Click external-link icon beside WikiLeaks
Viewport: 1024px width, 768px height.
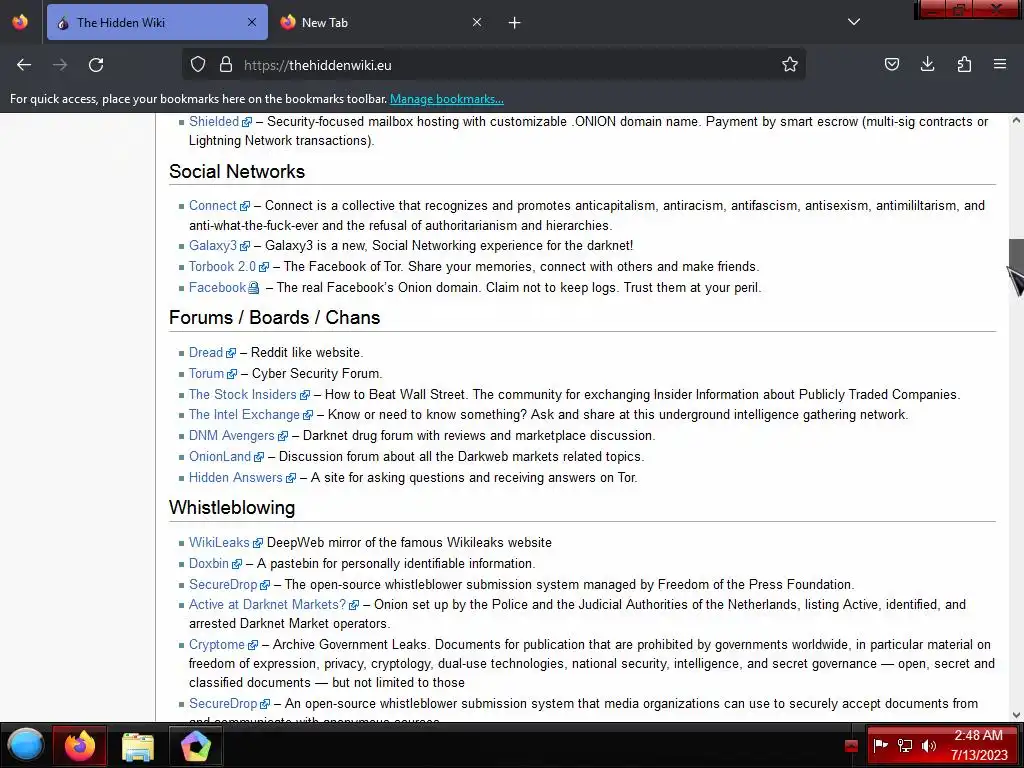click(258, 543)
